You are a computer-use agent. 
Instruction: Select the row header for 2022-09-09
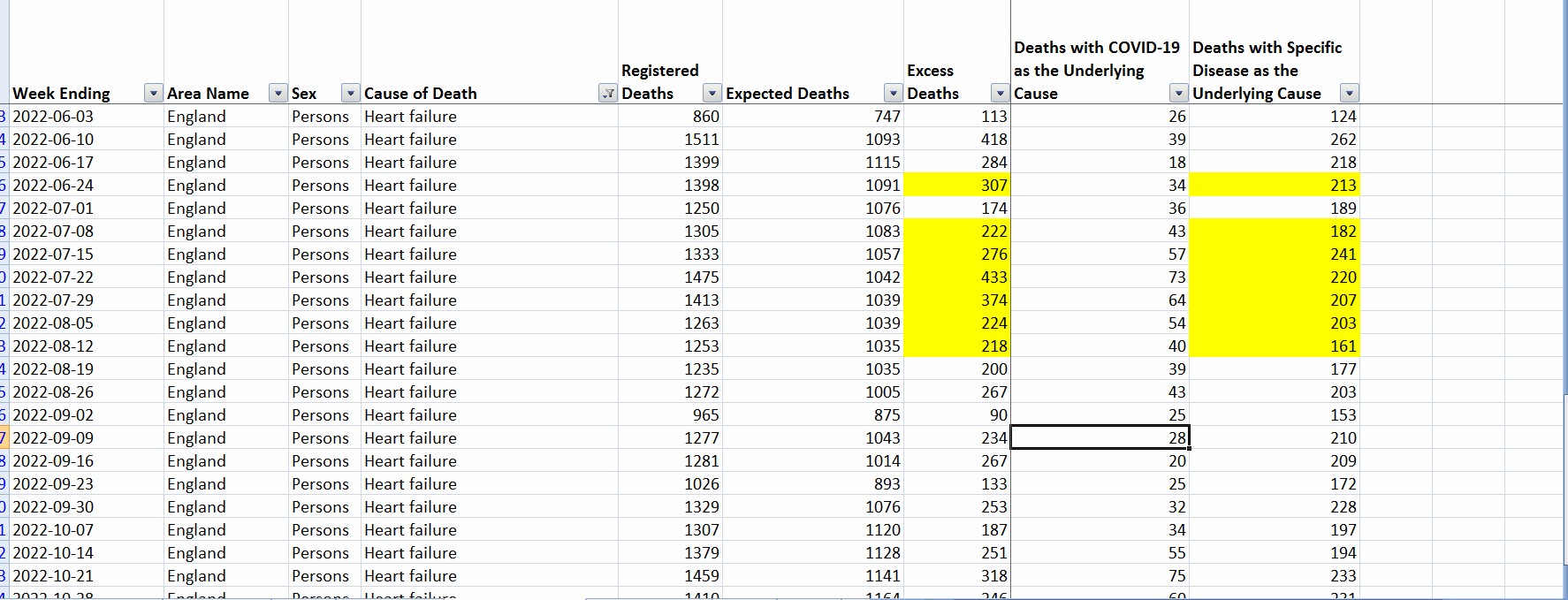point(4,437)
